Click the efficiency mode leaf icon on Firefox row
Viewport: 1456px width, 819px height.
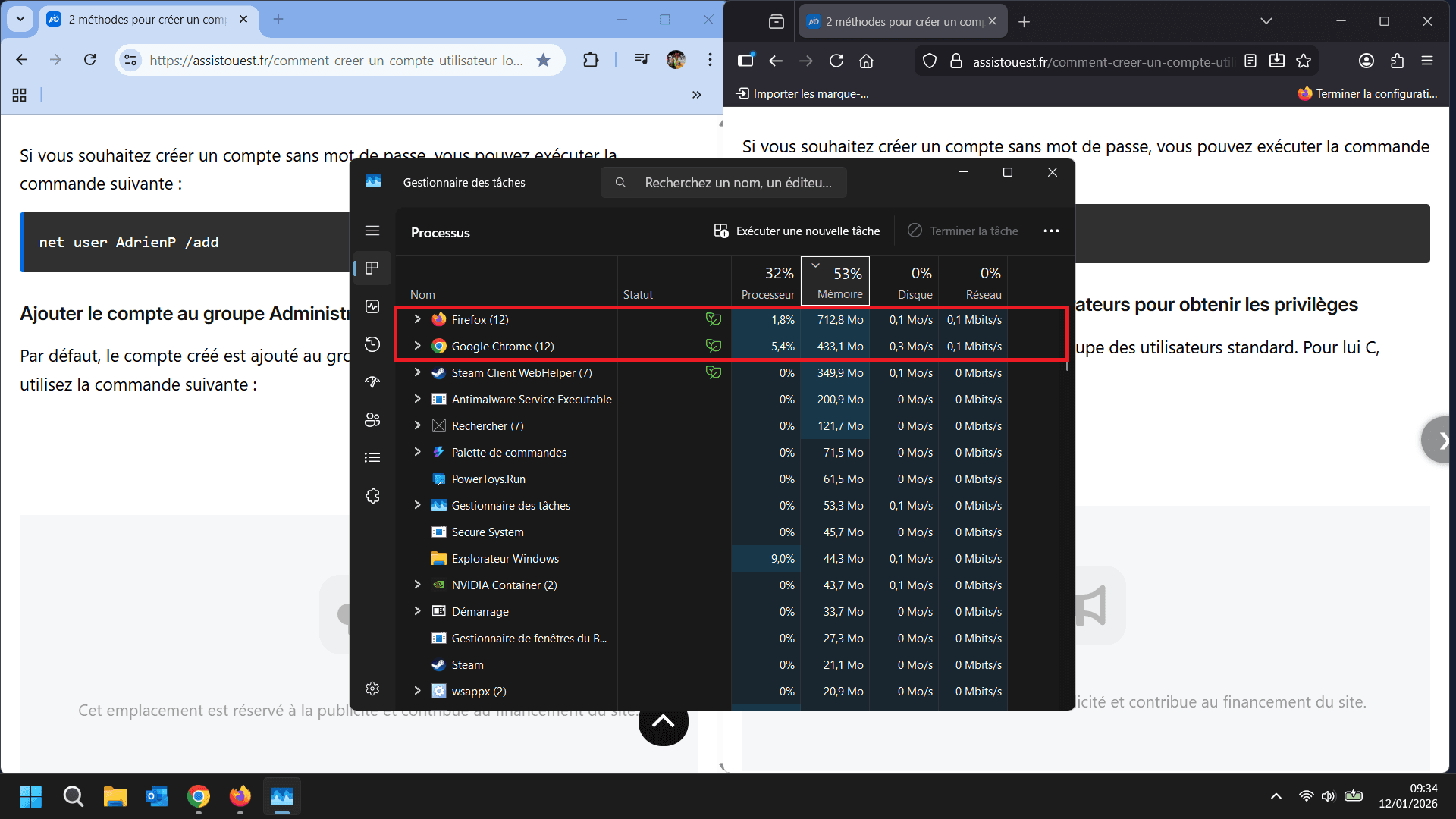click(714, 319)
